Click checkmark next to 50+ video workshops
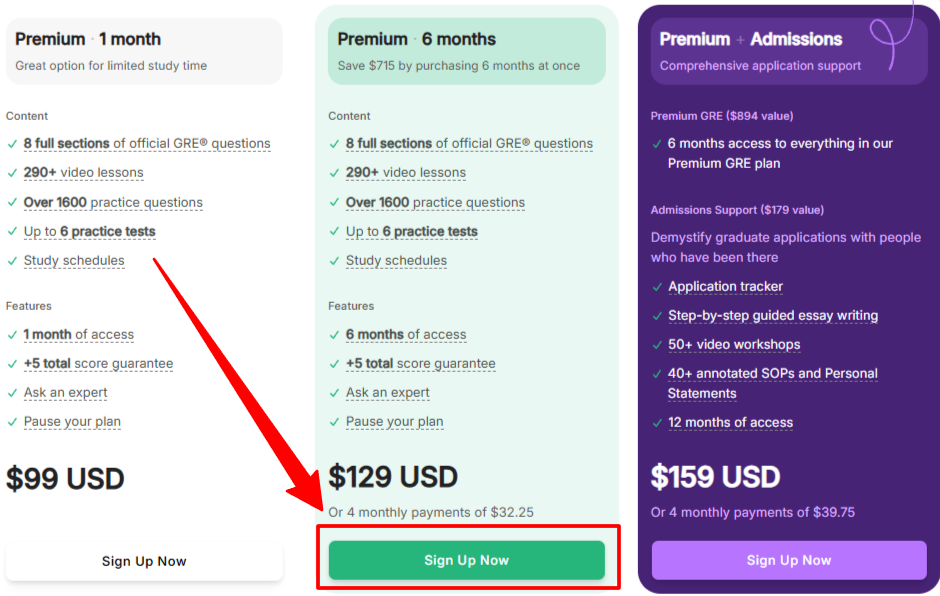940x596 pixels. coord(657,345)
